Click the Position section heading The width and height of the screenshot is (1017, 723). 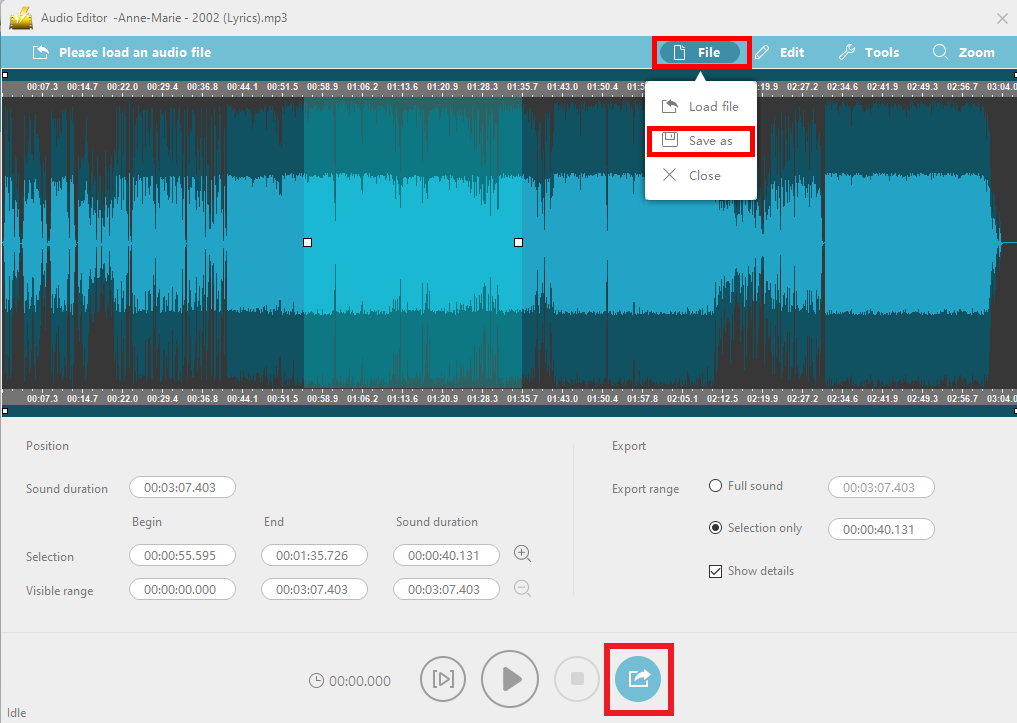click(x=47, y=446)
